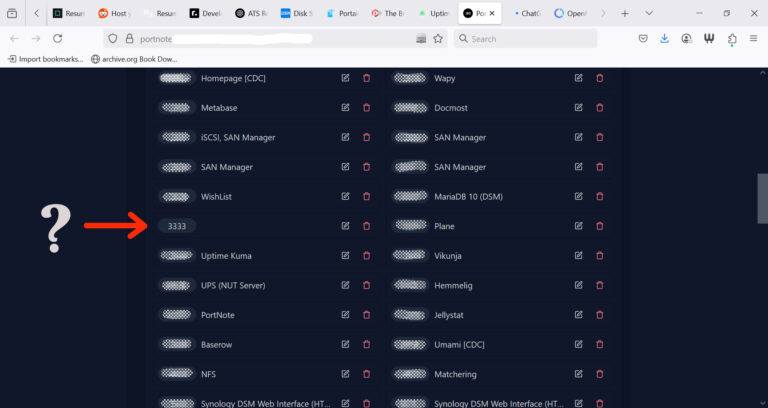The height and width of the screenshot is (408, 768).
Task: Delete the Metabase port entry
Action: click(366, 107)
